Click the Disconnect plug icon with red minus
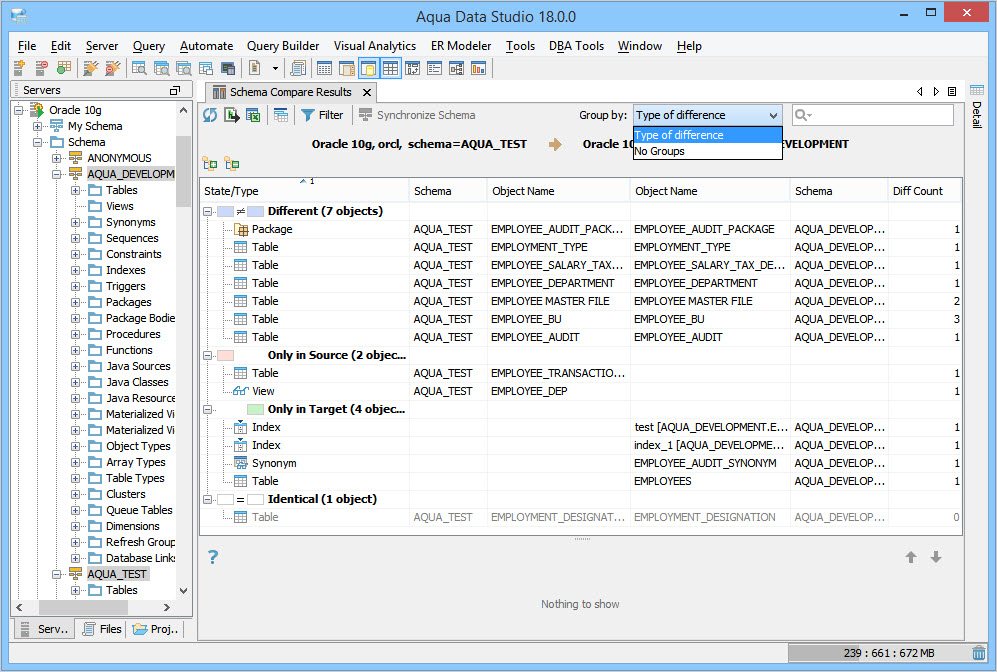The image size is (997, 672). click(x=113, y=67)
